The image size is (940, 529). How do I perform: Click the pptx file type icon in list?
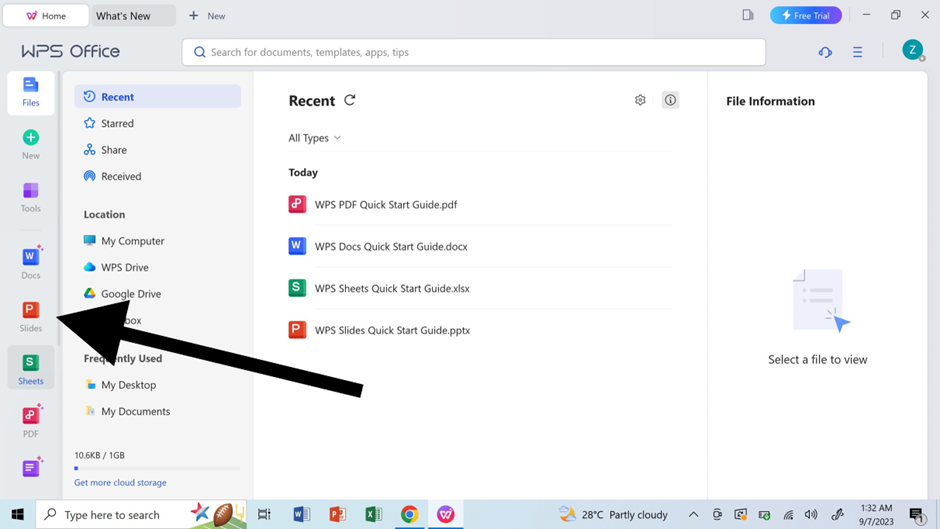click(x=297, y=330)
